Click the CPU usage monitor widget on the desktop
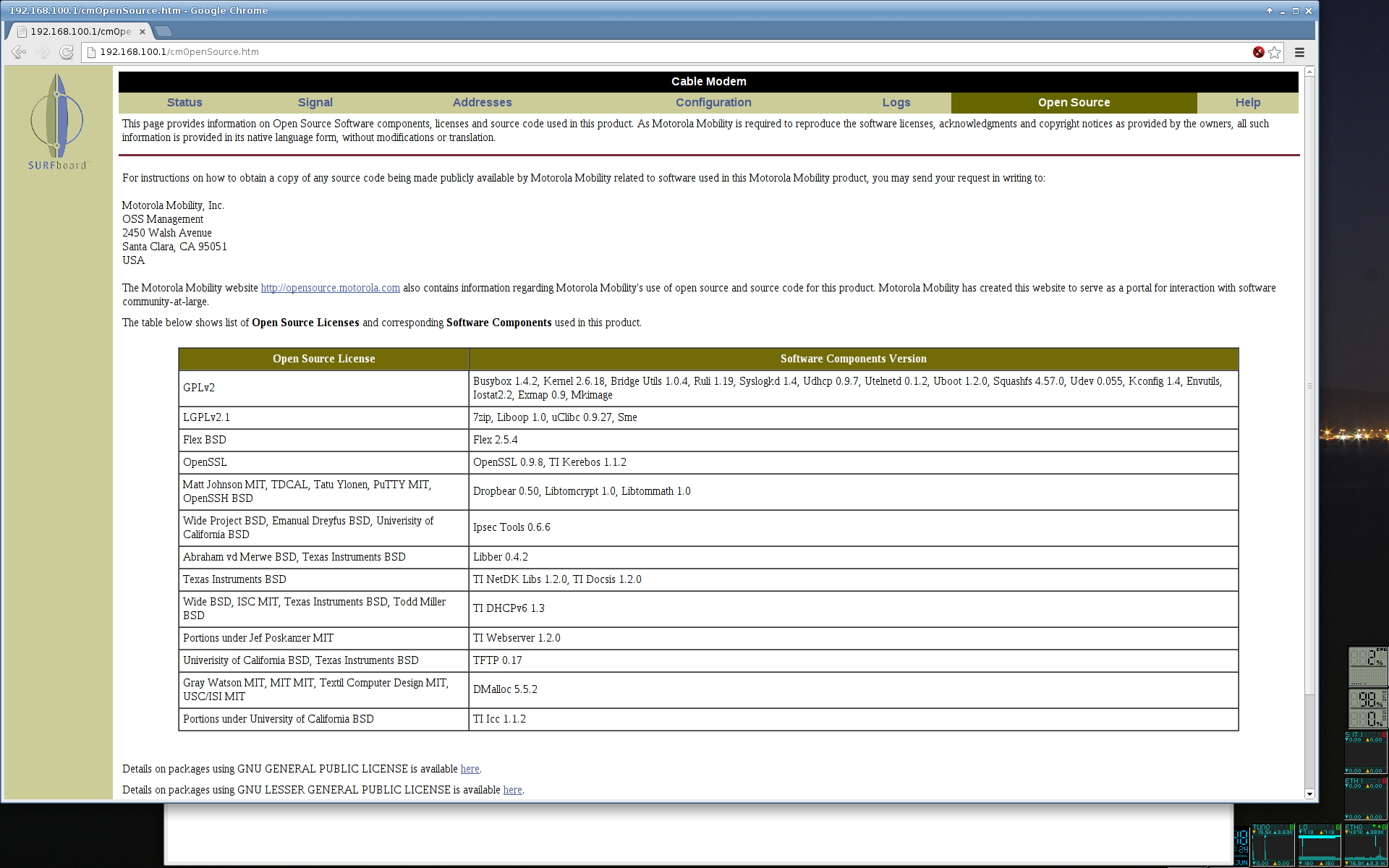 1367,666
